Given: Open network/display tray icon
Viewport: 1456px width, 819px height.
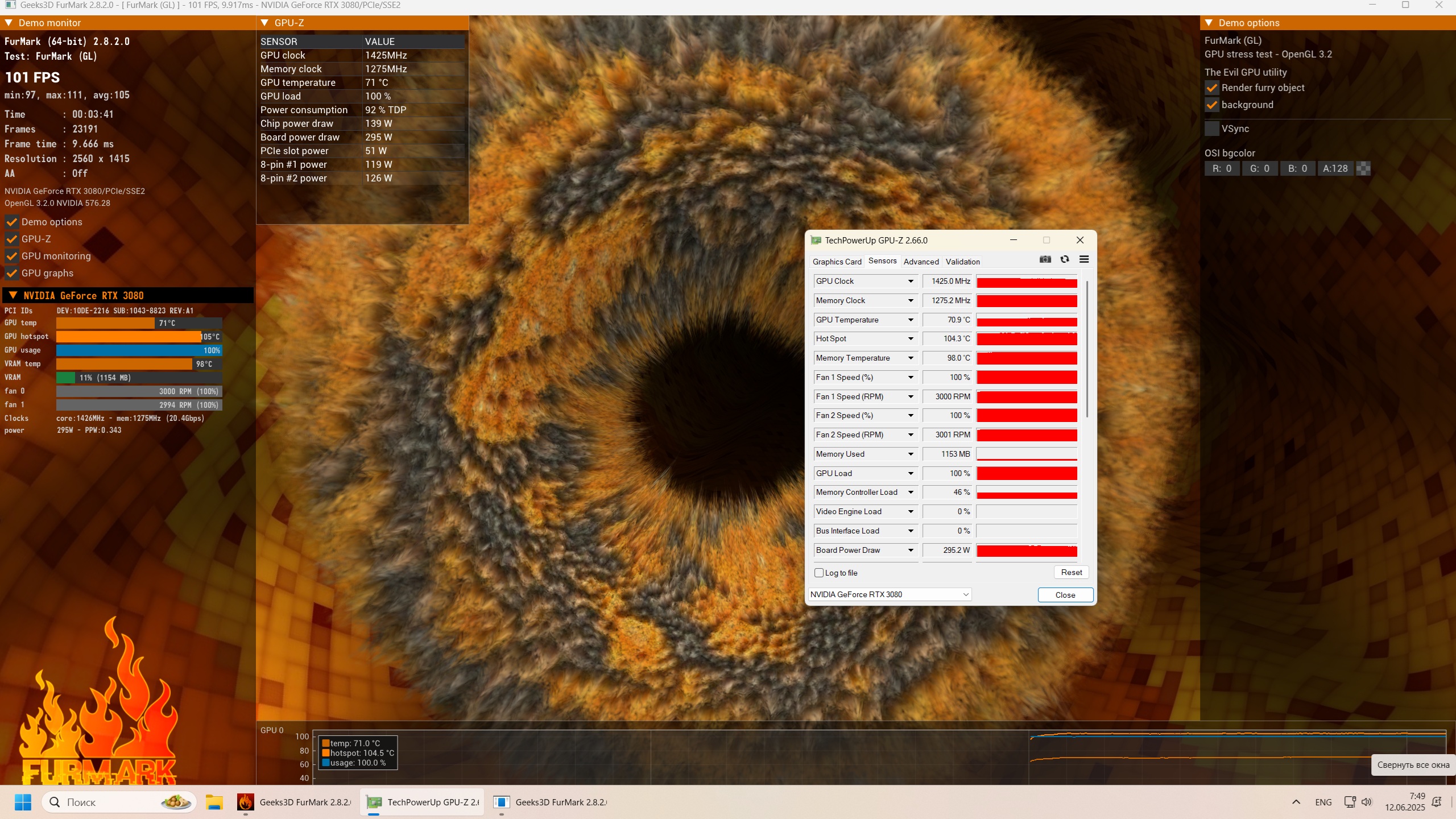Looking at the screenshot, I should [1350, 802].
